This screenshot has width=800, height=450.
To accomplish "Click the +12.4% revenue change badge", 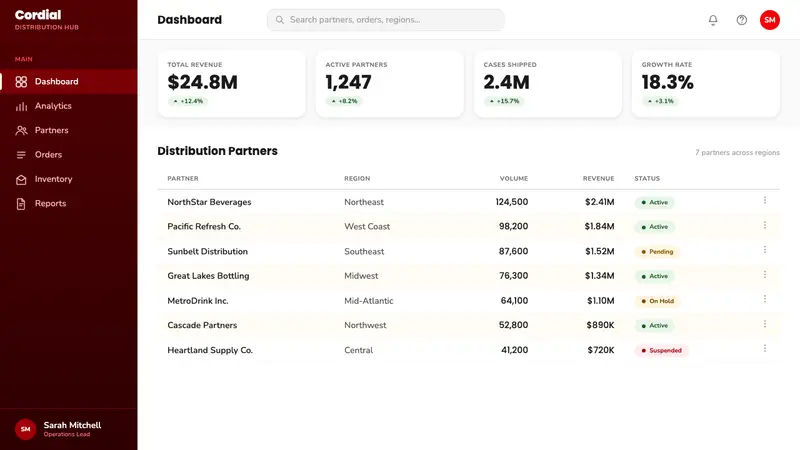I will (188, 101).
